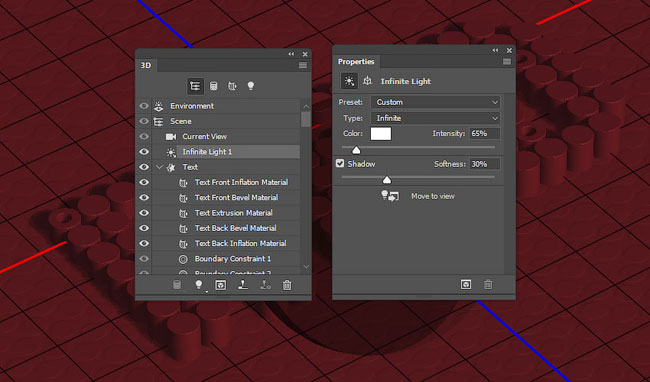Viewport: 650px width, 382px height.
Task: Click move object to ground plane icon
Action: (x=243, y=285)
